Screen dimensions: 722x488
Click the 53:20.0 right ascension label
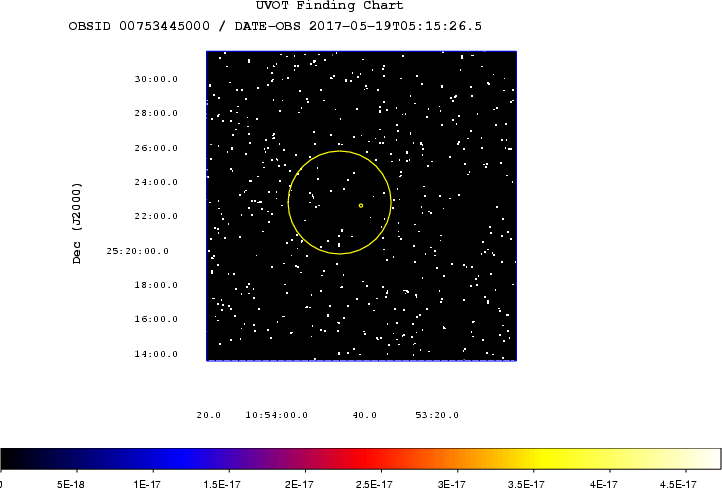(x=437, y=415)
